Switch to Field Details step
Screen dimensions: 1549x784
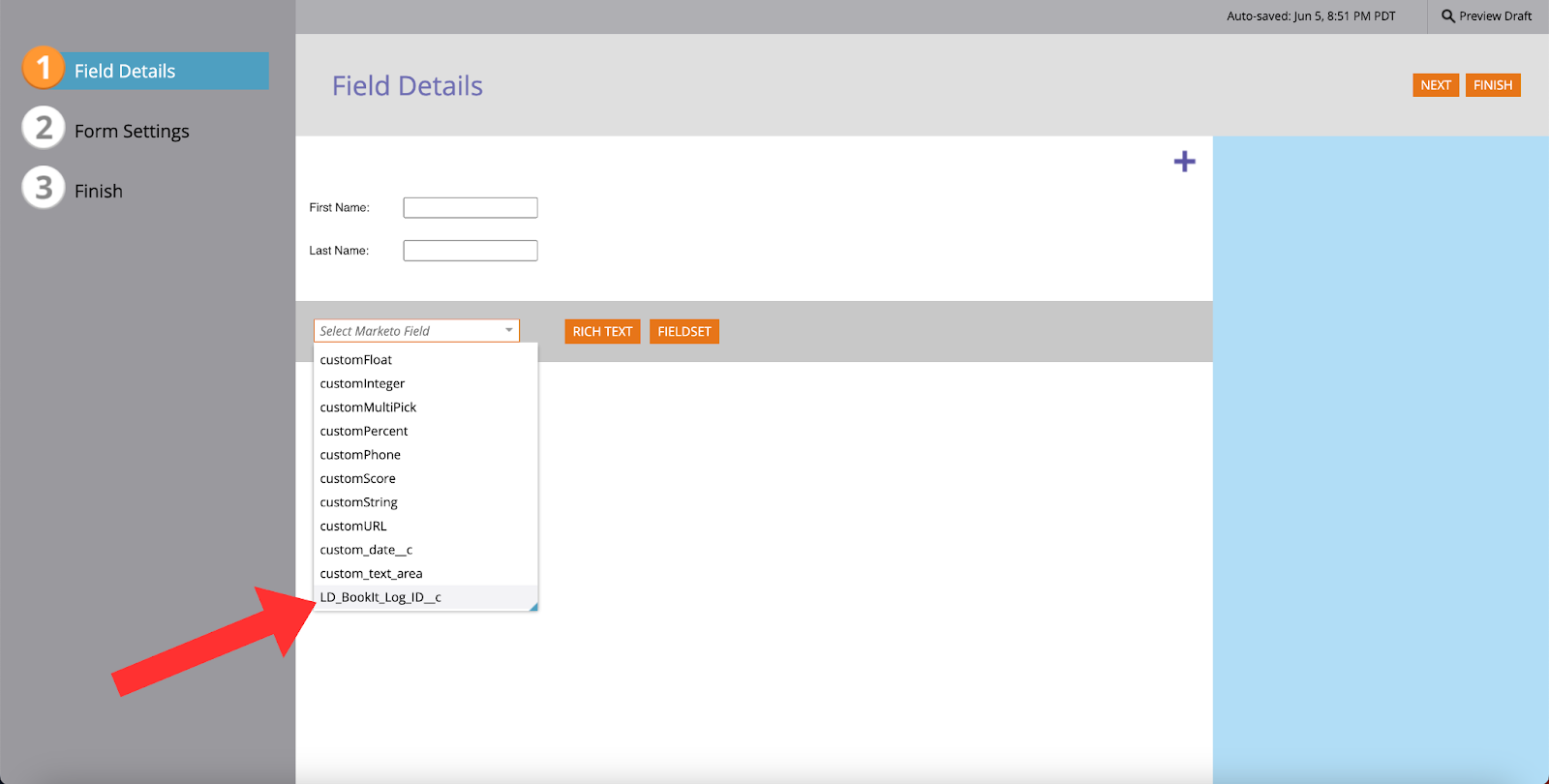pos(125,72)
